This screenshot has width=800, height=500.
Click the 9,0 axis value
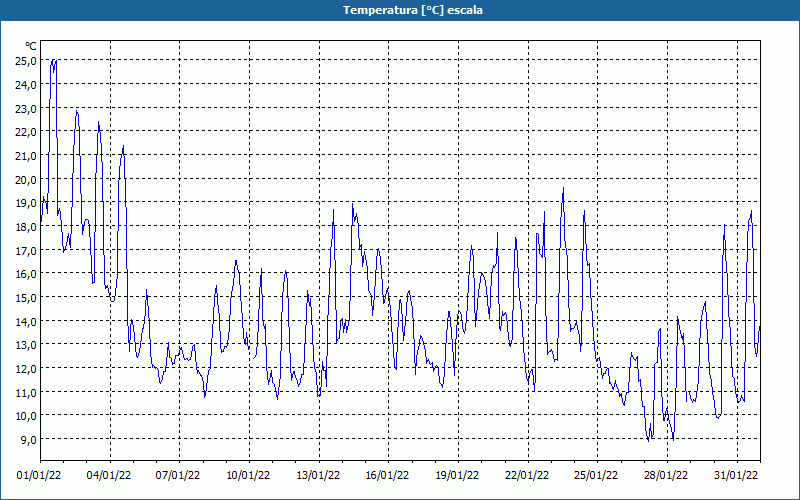[x=29, y=439]
